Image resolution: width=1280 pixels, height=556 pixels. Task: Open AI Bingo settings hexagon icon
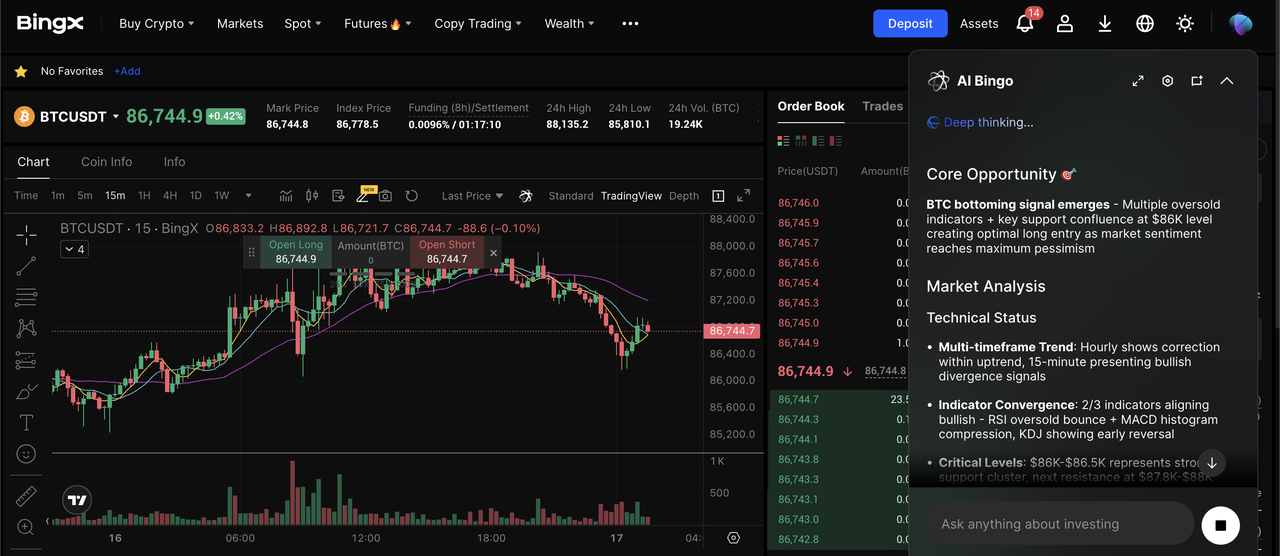point(1167,81)
